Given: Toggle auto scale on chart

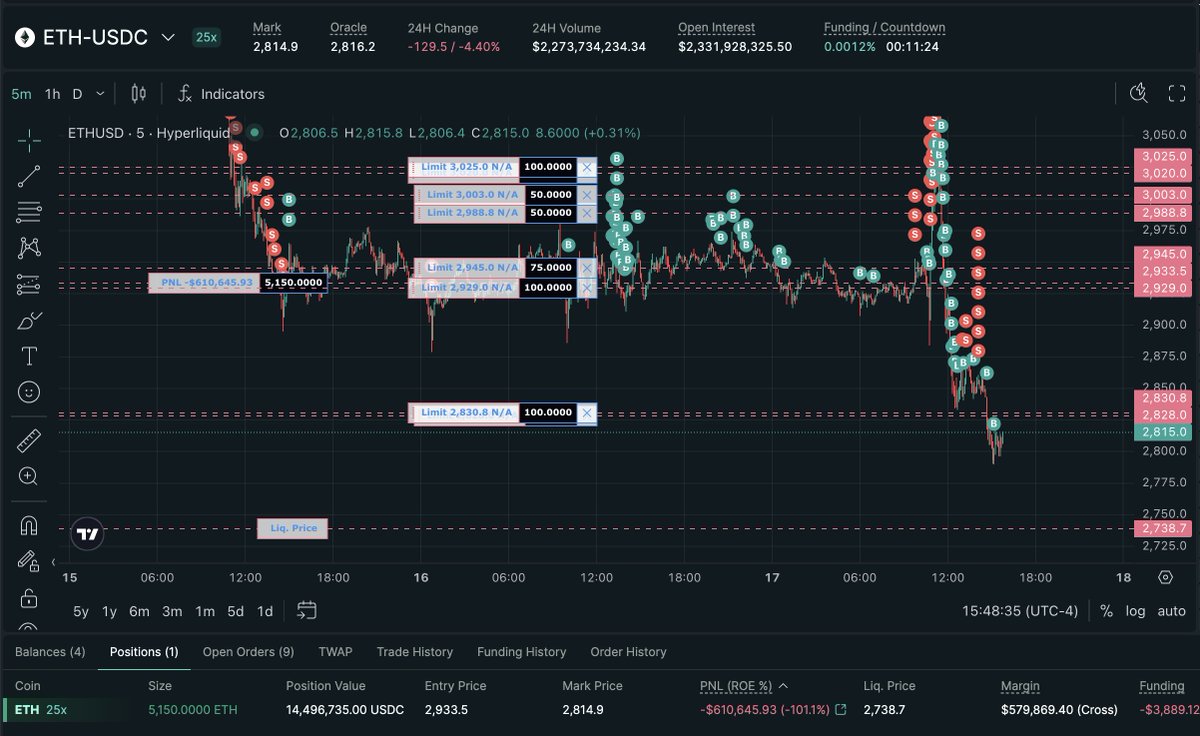Looking at the screenshot, I should coord(1171,611).
